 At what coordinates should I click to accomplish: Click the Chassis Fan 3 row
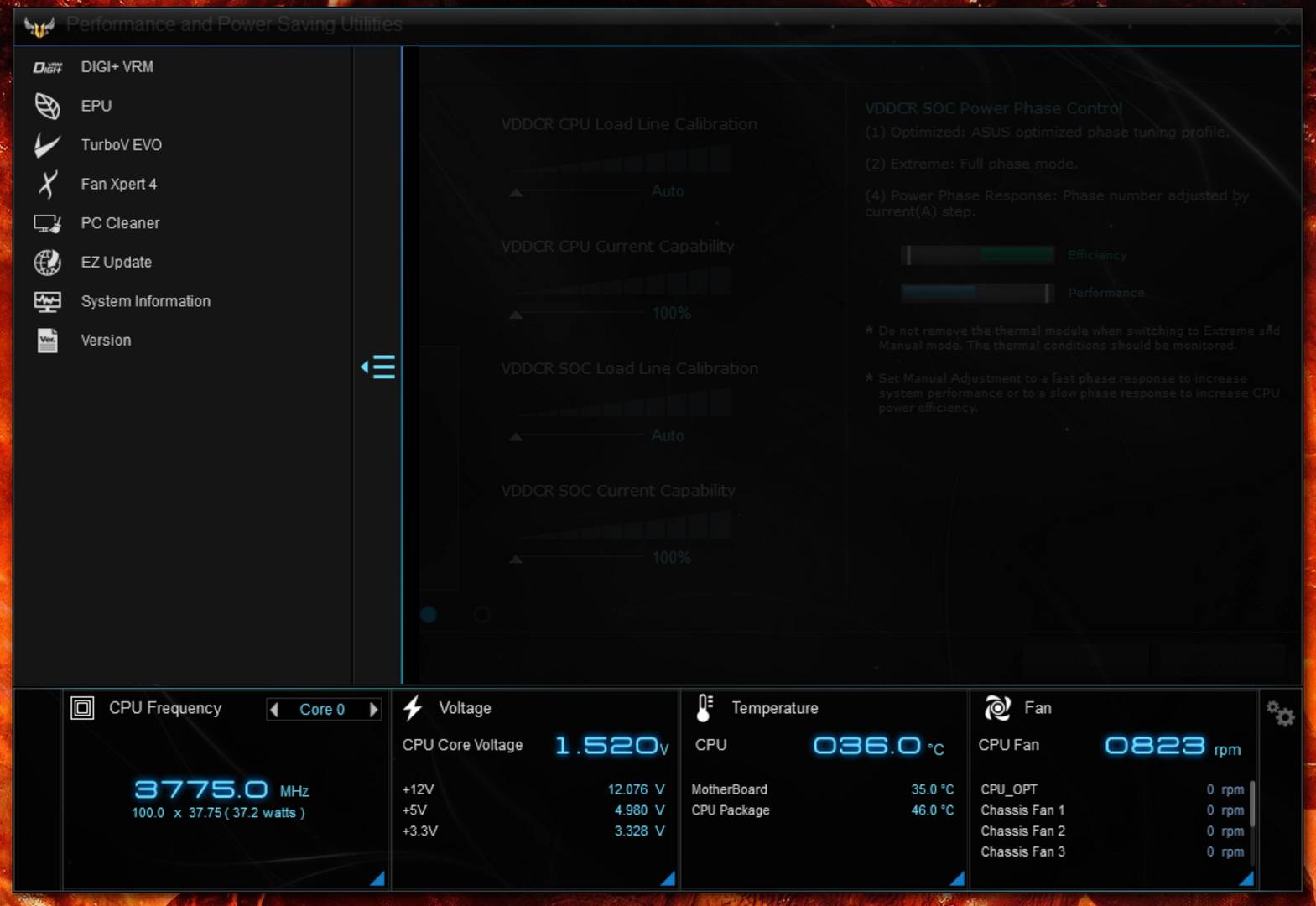pos(1112,852)
